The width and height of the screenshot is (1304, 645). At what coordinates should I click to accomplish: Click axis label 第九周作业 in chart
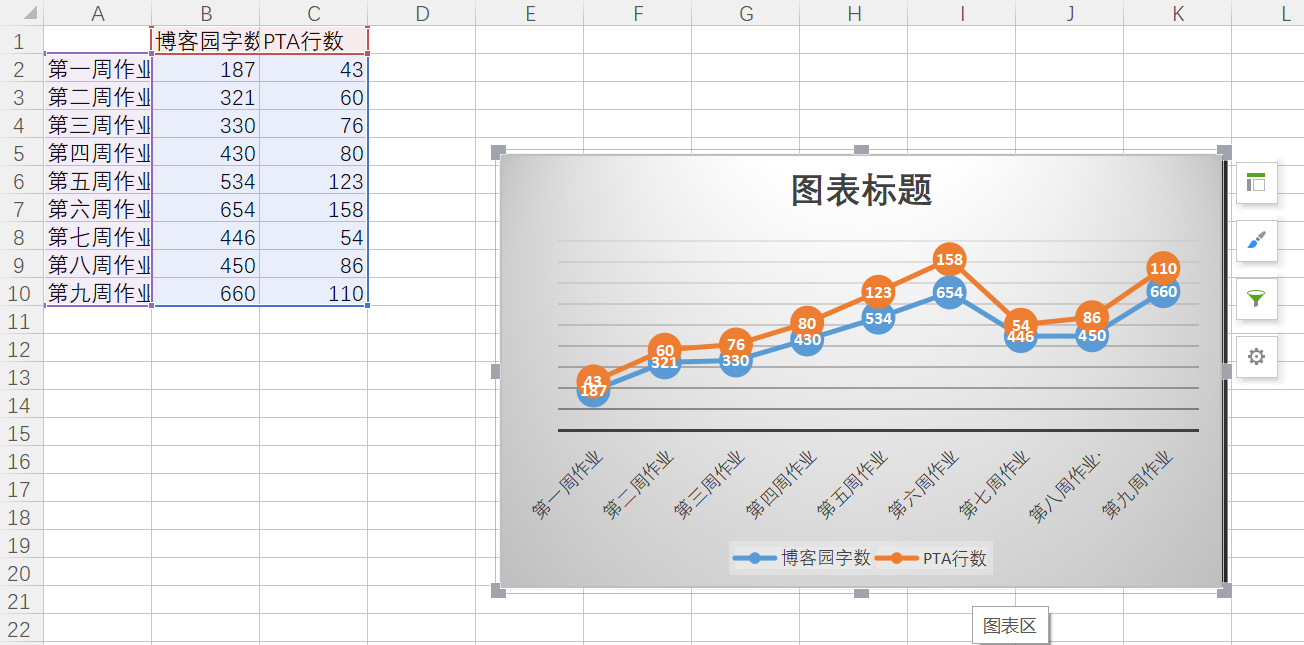1138,485
